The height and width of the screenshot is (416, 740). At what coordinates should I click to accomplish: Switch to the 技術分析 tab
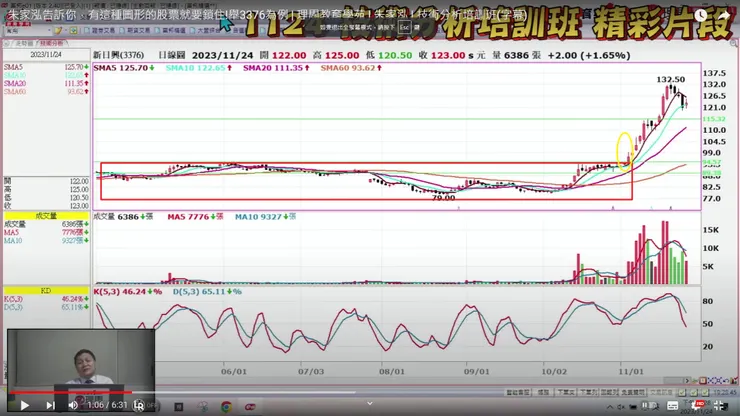[51, 43]
